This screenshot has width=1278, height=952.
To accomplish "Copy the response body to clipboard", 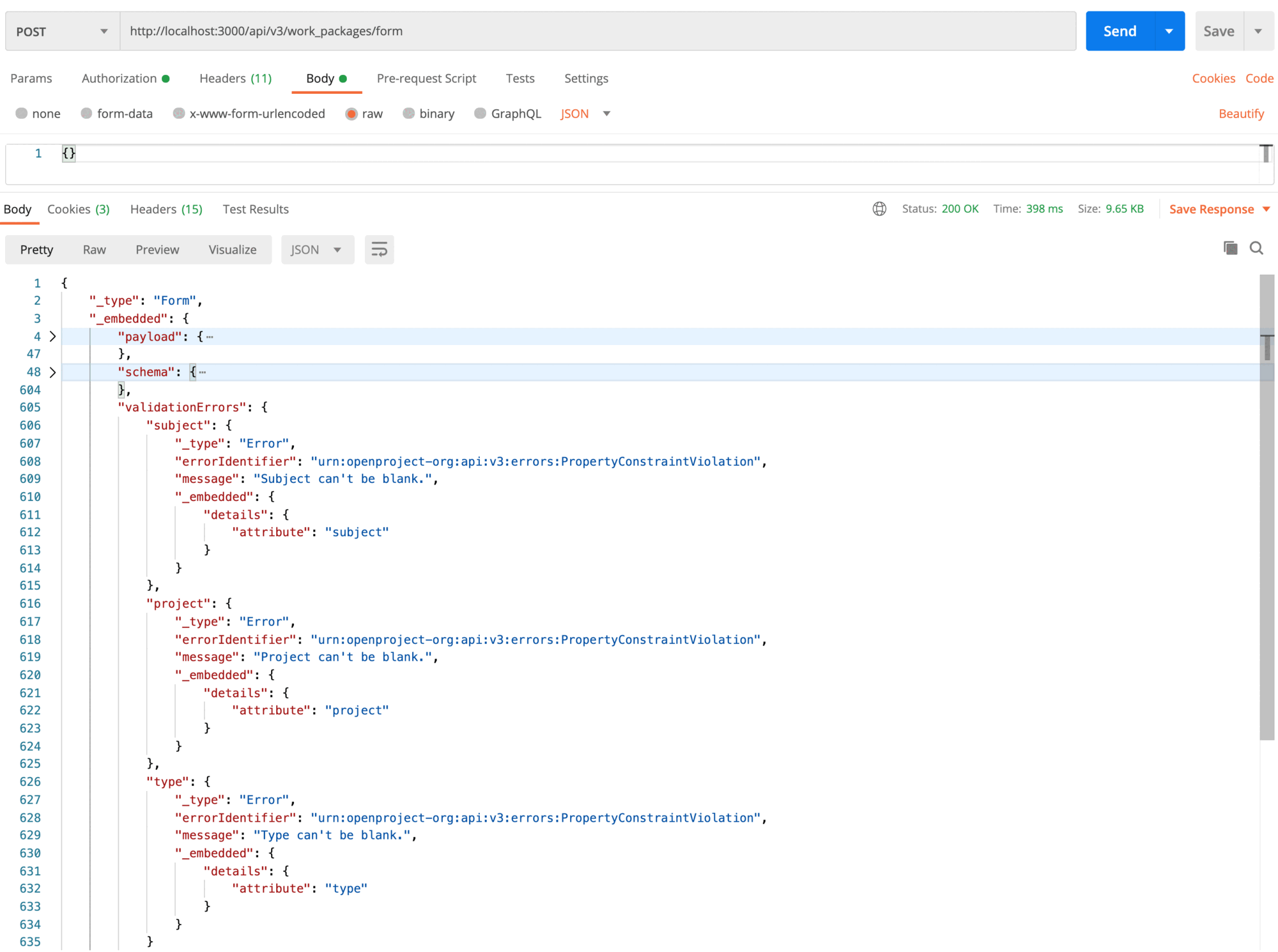I will (1230, 248).
